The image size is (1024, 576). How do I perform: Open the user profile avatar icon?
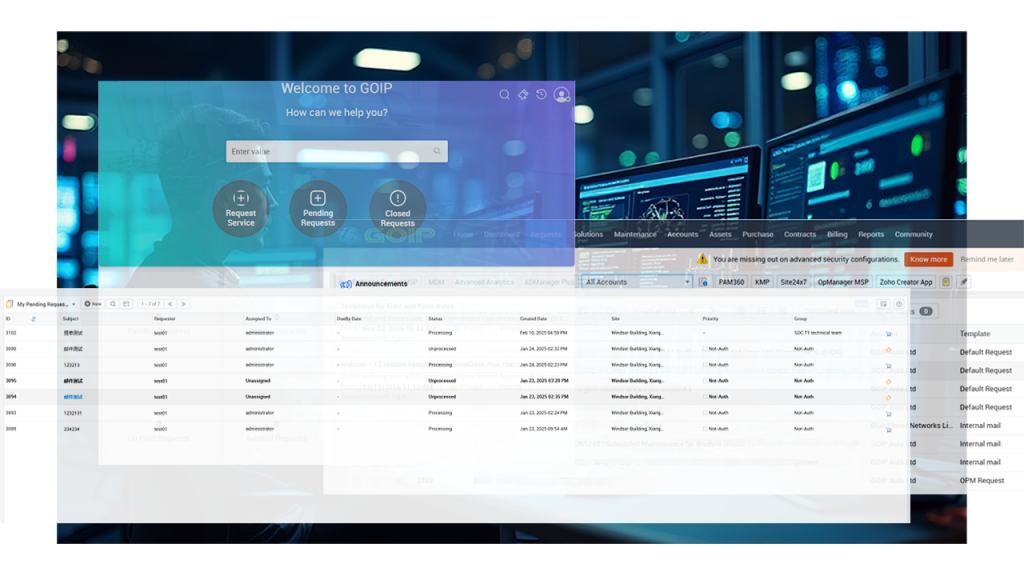pos(561,95)
